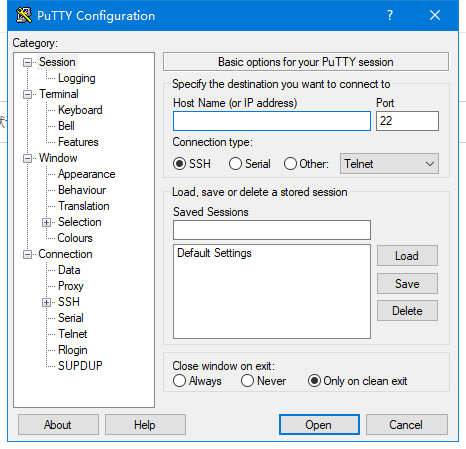This screenshot has height=449, width=466.
Task: Open the Behaviour settings category
Action: tap(82, 190)
